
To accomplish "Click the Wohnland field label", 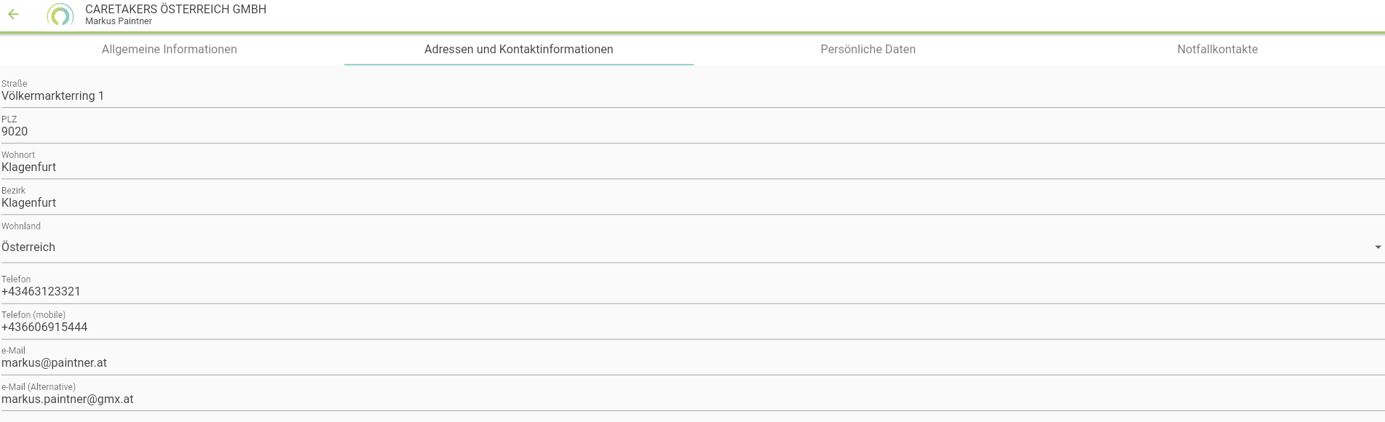I will (21, 227).
